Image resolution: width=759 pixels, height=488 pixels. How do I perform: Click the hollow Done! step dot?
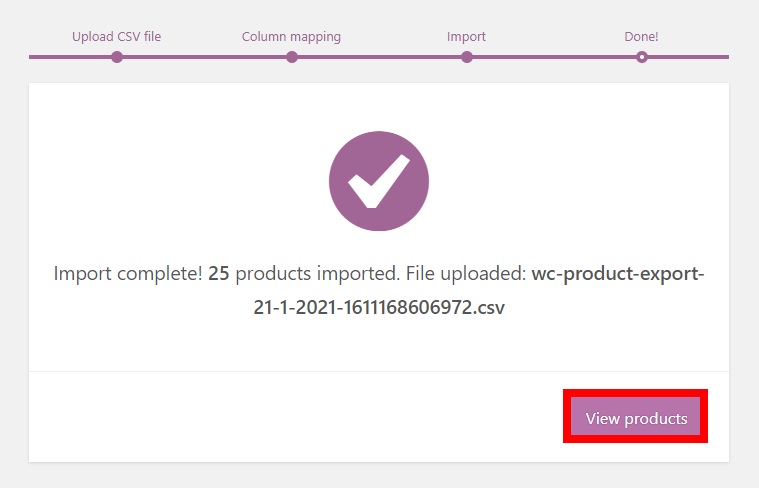point(641,57)
